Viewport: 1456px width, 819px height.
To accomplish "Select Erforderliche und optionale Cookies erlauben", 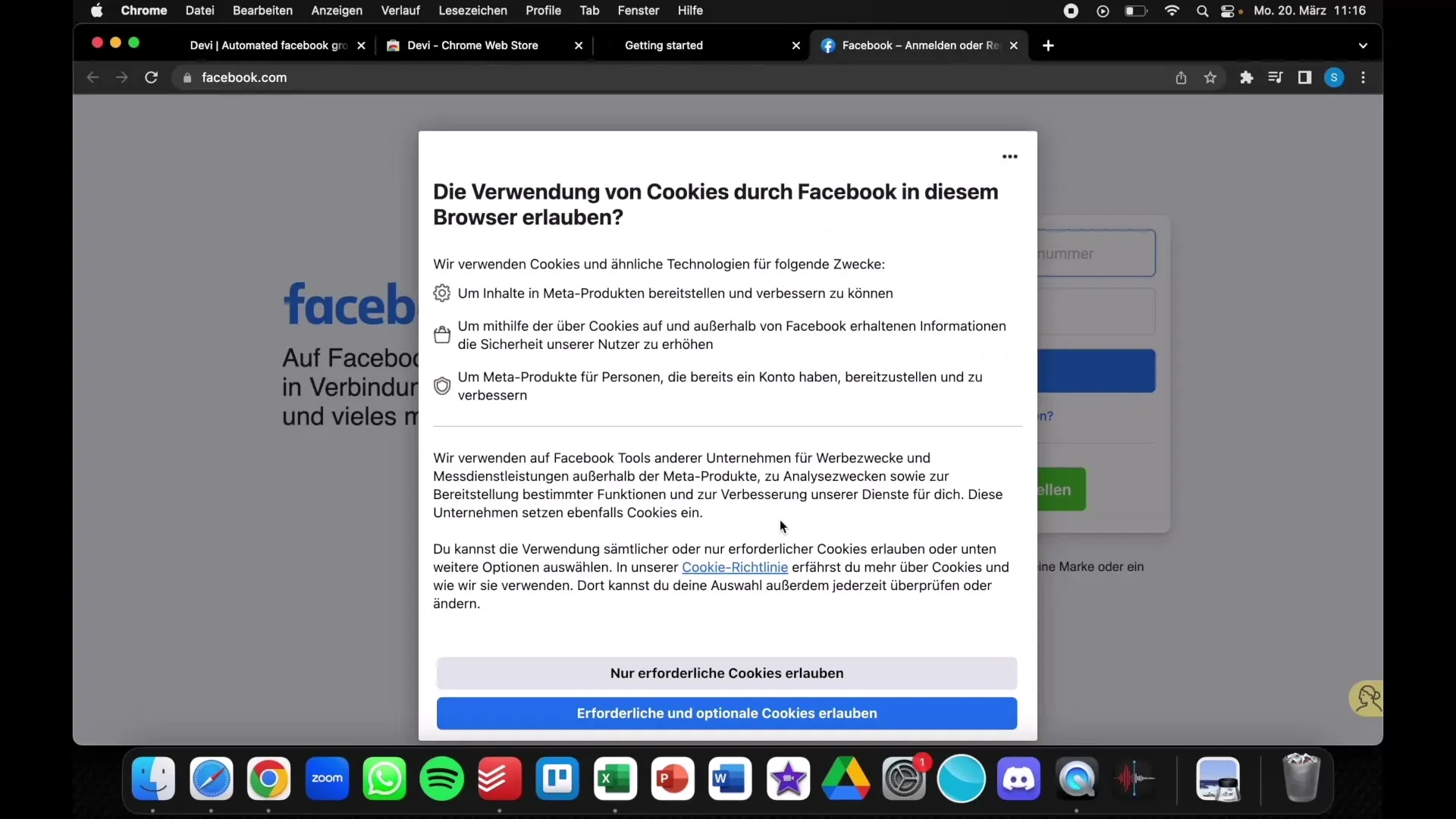I will [727, 713].
